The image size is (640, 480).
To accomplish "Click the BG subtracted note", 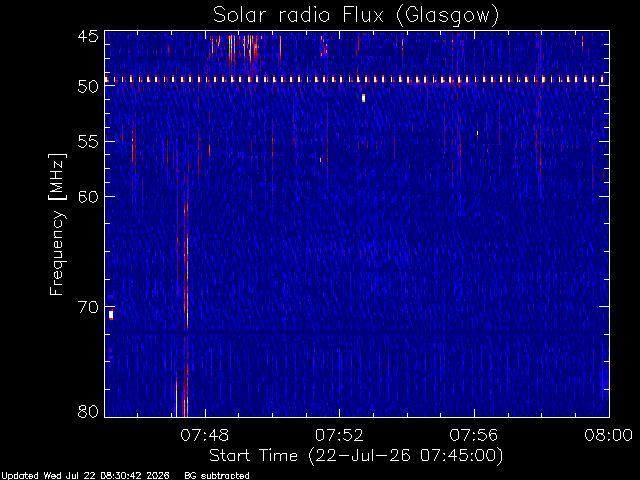I will pos(217,476).
